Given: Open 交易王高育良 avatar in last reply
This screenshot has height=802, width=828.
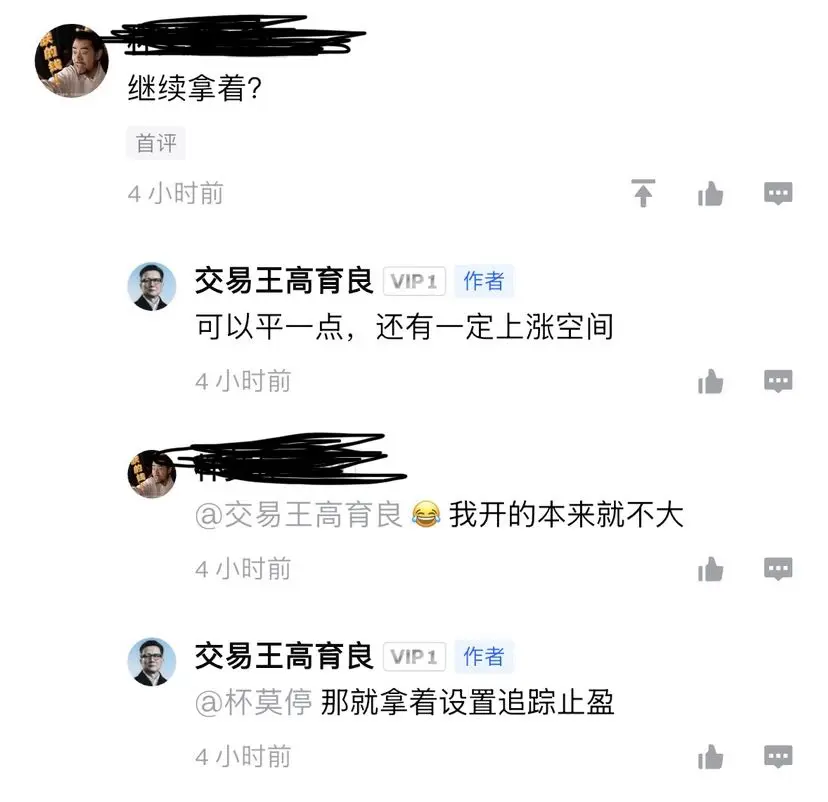Looking at the screenshot, I should pos(152,662).
